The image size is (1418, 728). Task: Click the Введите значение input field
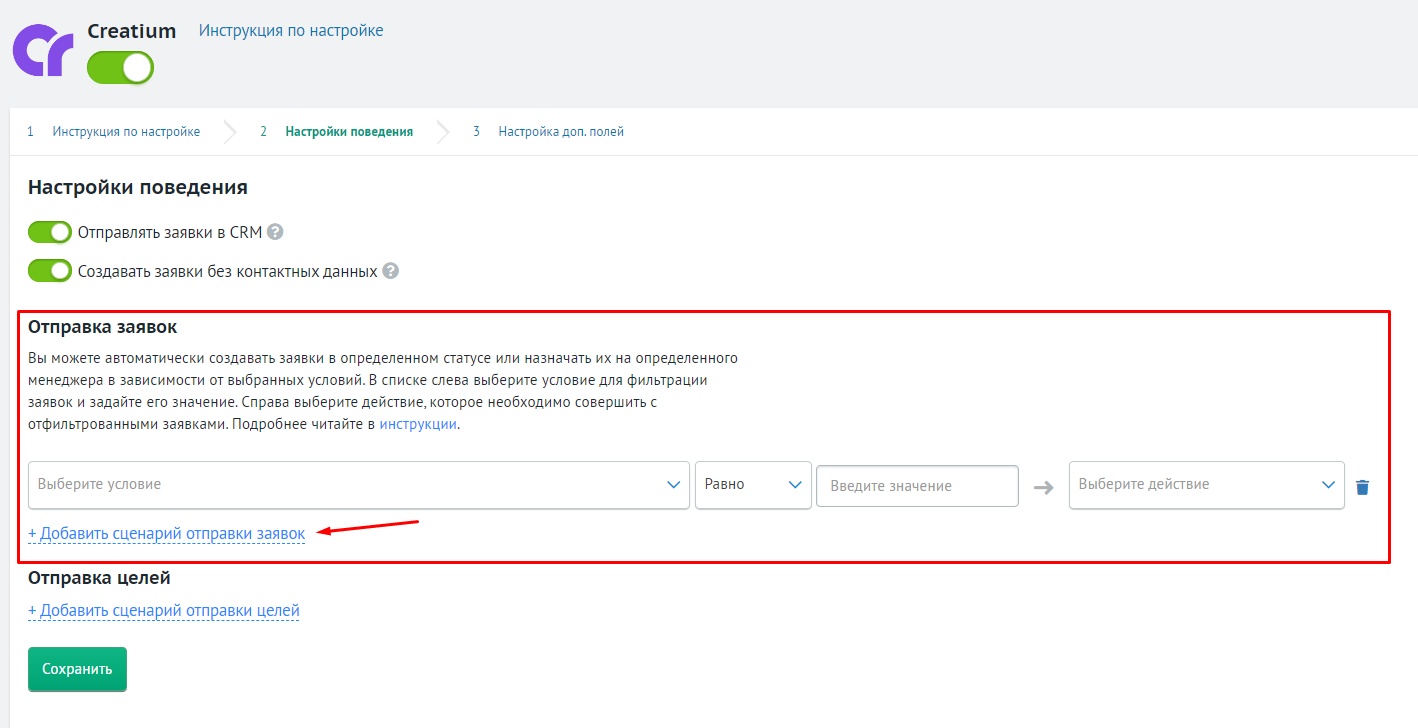pos(918,486)
